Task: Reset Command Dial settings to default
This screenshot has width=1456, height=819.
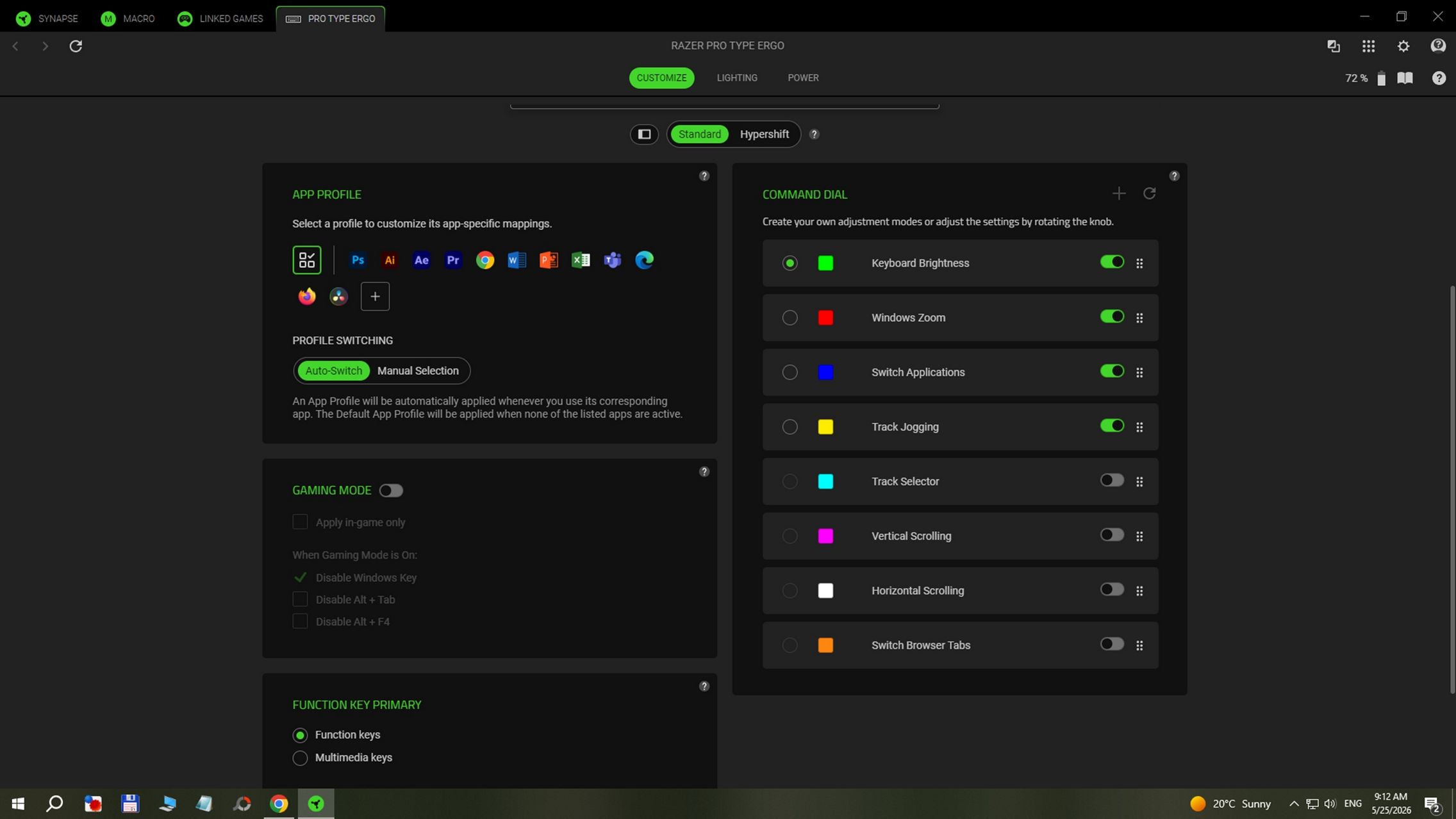Action: point(1150,194)
